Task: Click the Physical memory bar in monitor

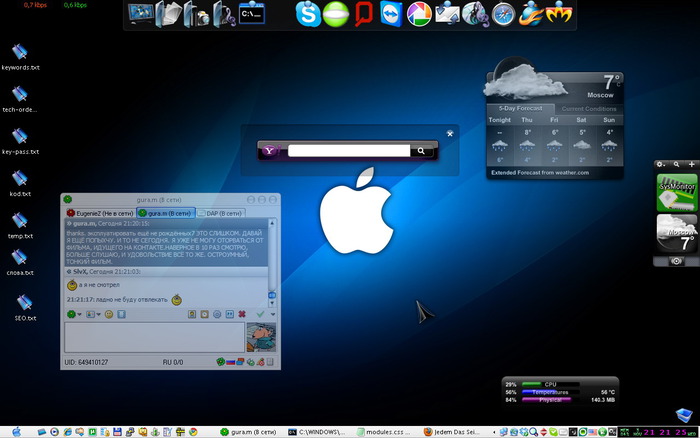Action: (550, 400)
